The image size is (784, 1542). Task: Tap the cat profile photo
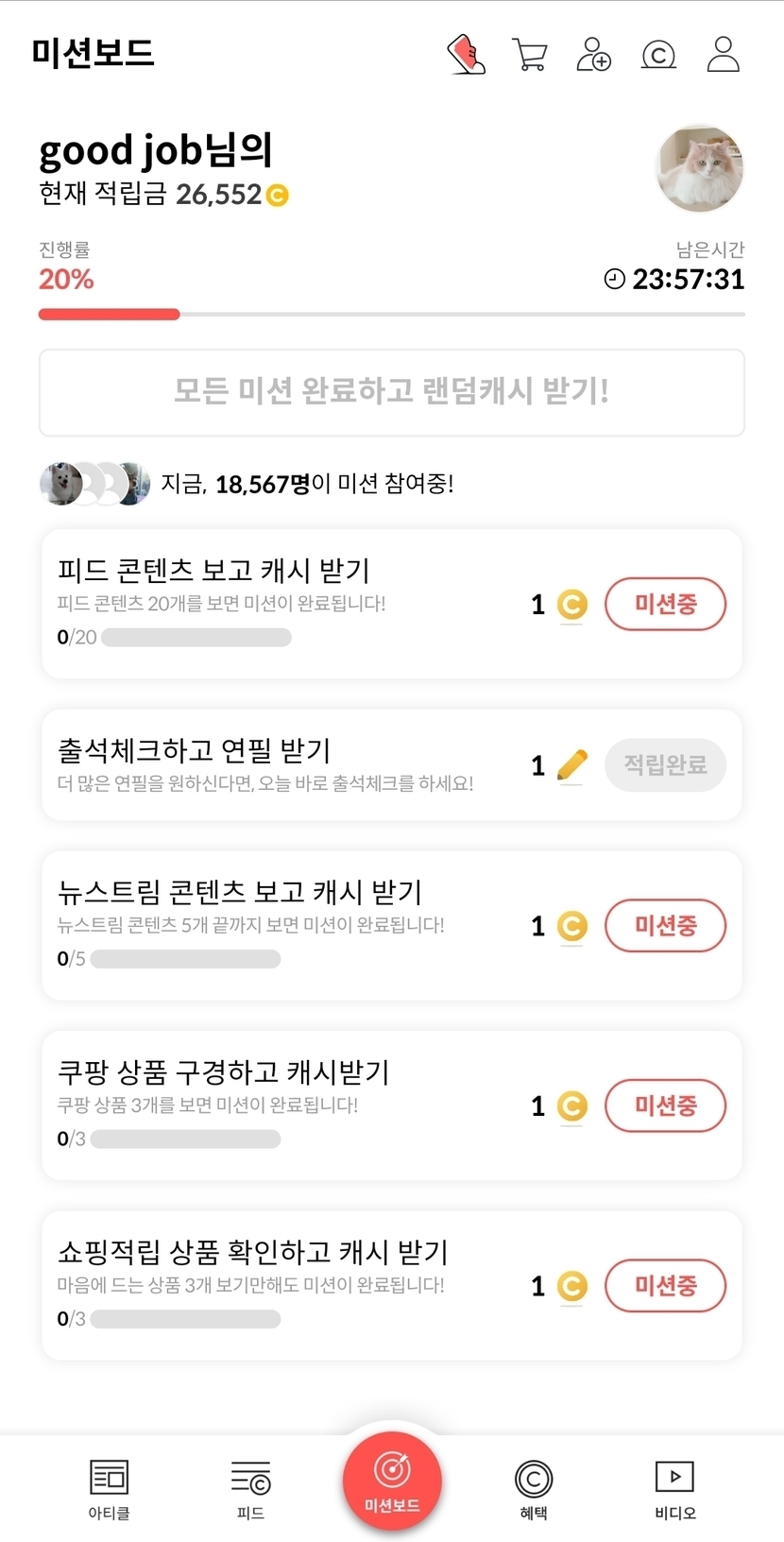700,169
